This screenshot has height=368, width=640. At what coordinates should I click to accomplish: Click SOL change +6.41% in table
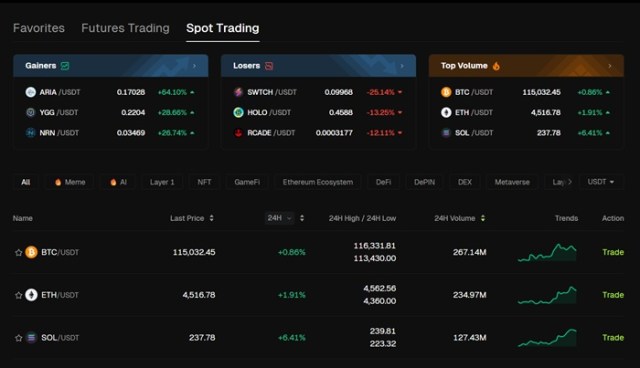[291, 337]
